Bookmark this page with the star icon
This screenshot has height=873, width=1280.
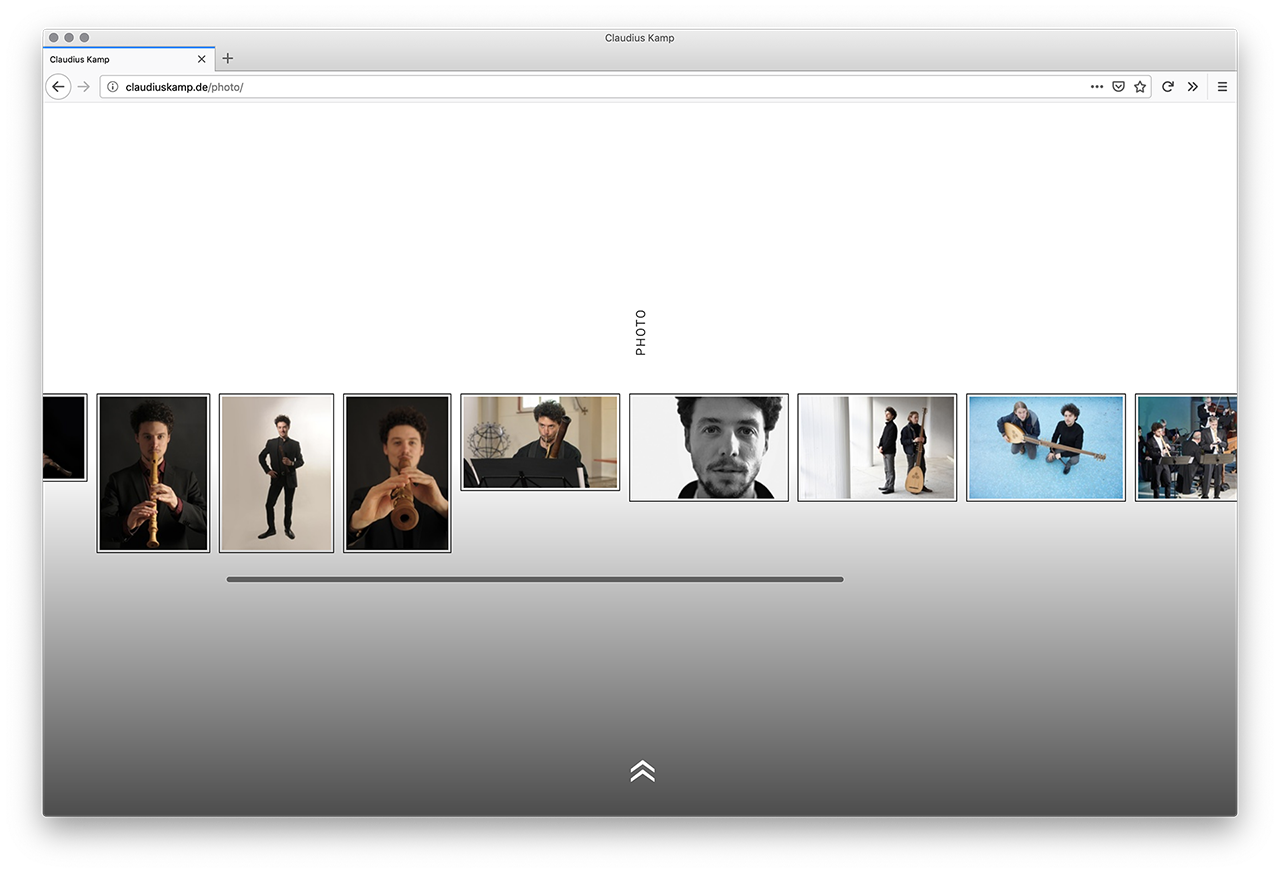[1140, 87]
